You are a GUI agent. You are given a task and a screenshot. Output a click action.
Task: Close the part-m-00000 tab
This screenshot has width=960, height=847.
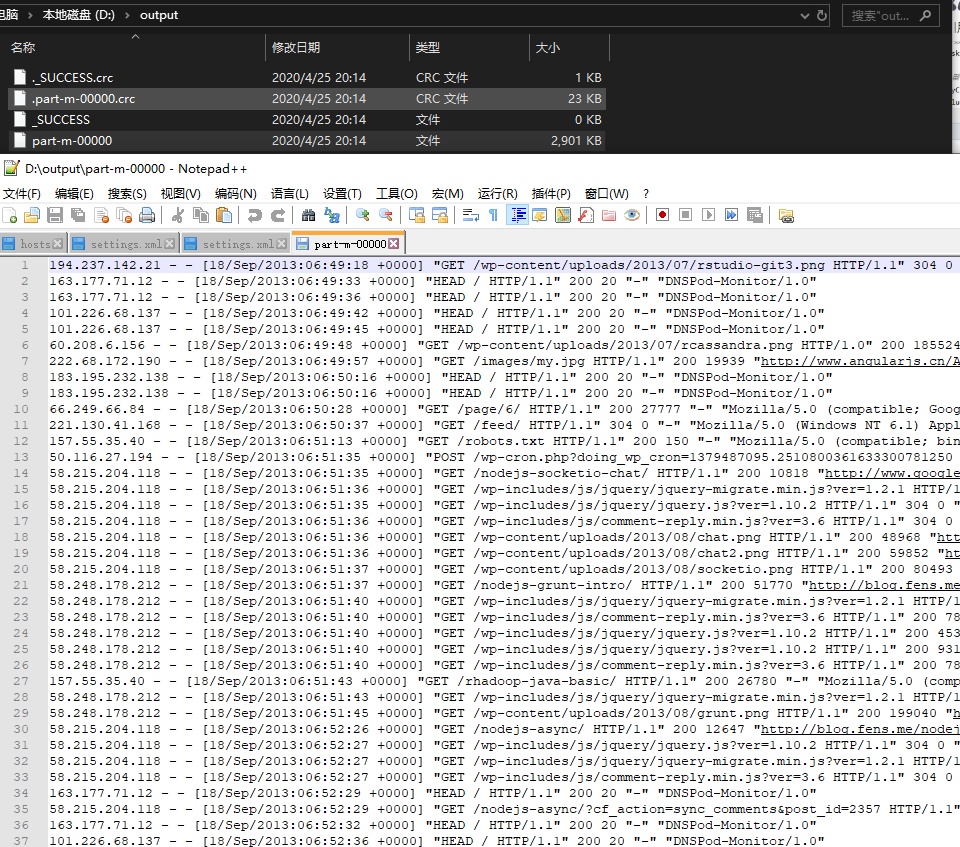(394, 244)
